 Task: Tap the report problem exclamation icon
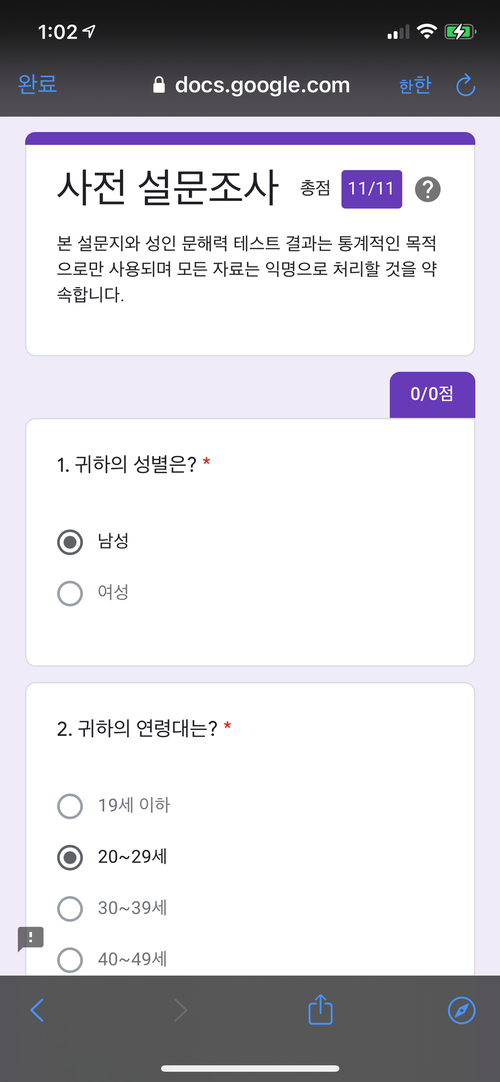click(x=31, y=938)
